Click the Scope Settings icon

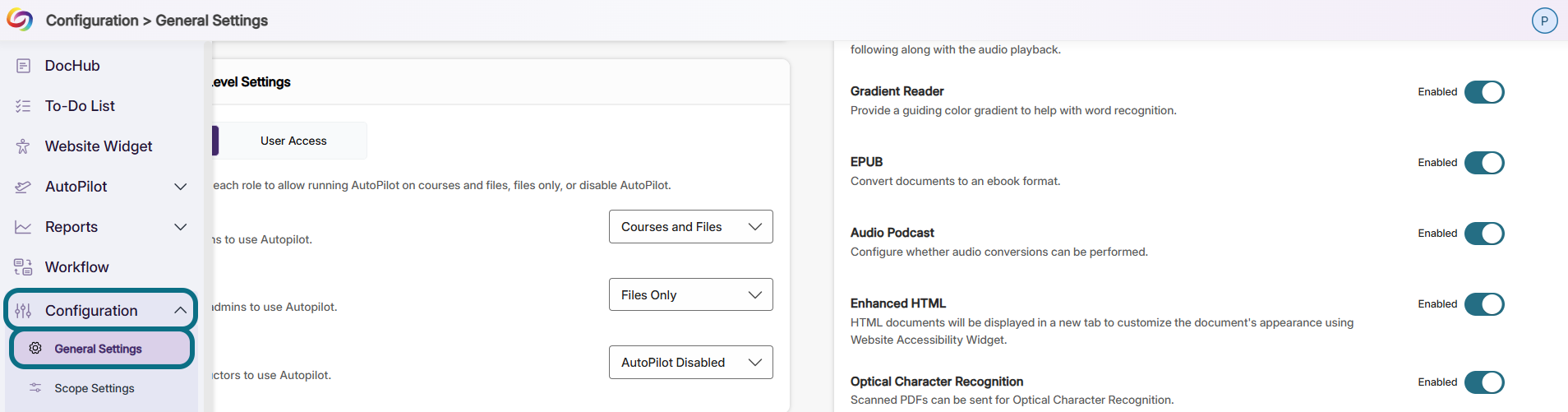35,387
